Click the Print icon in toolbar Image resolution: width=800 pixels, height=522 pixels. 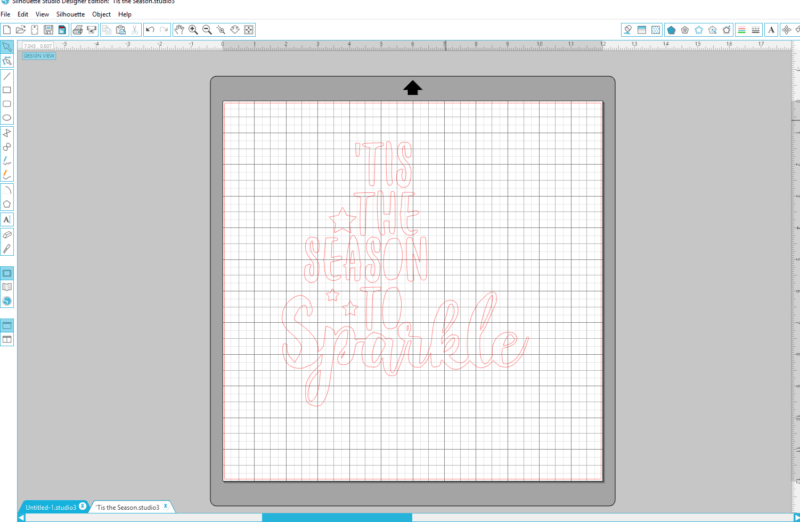point(77,30)
